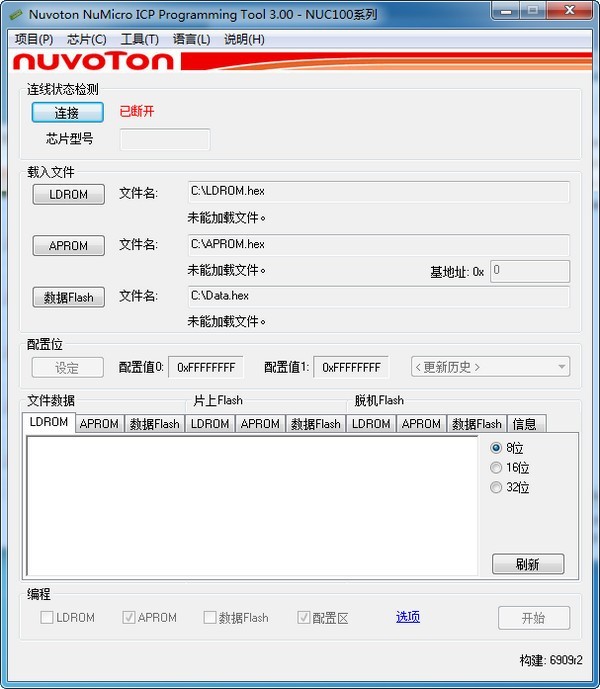Select the 文件数据 APROM tab

(x=99, y=424)
